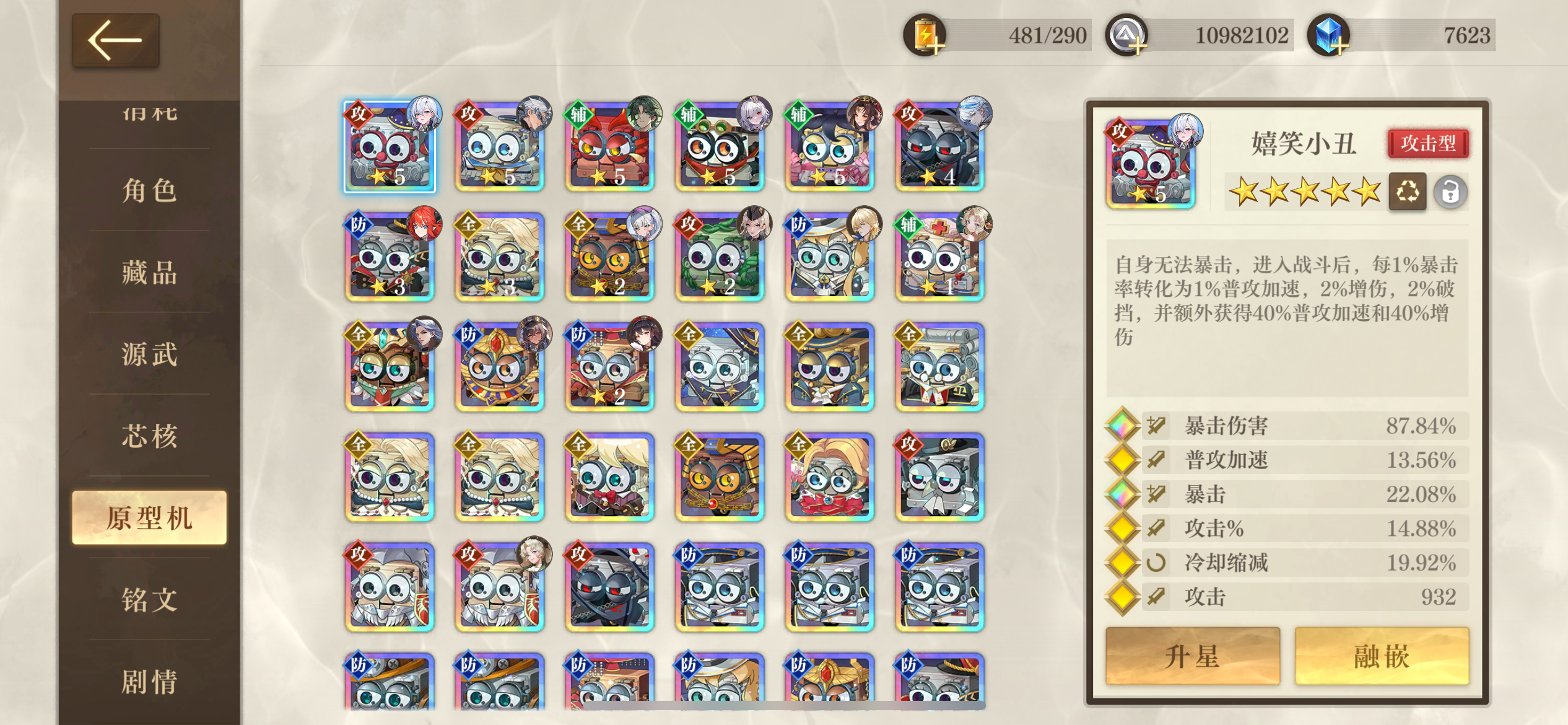
Task: Select the pharaoh defense prototype in third row
Action: coord(500,366)
